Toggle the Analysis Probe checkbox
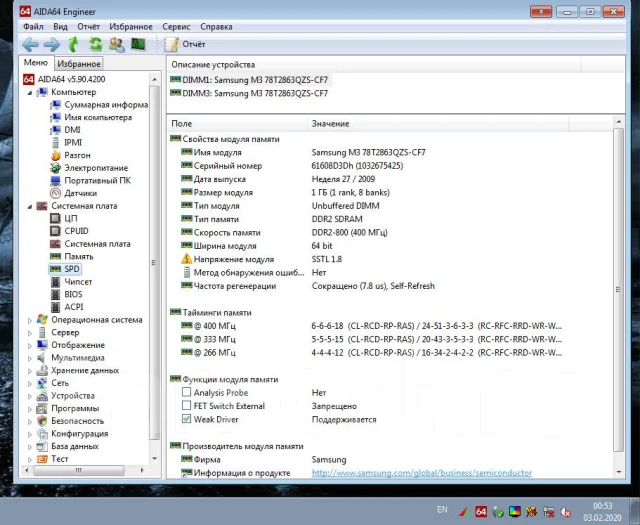640x525 pixels. 187,392
